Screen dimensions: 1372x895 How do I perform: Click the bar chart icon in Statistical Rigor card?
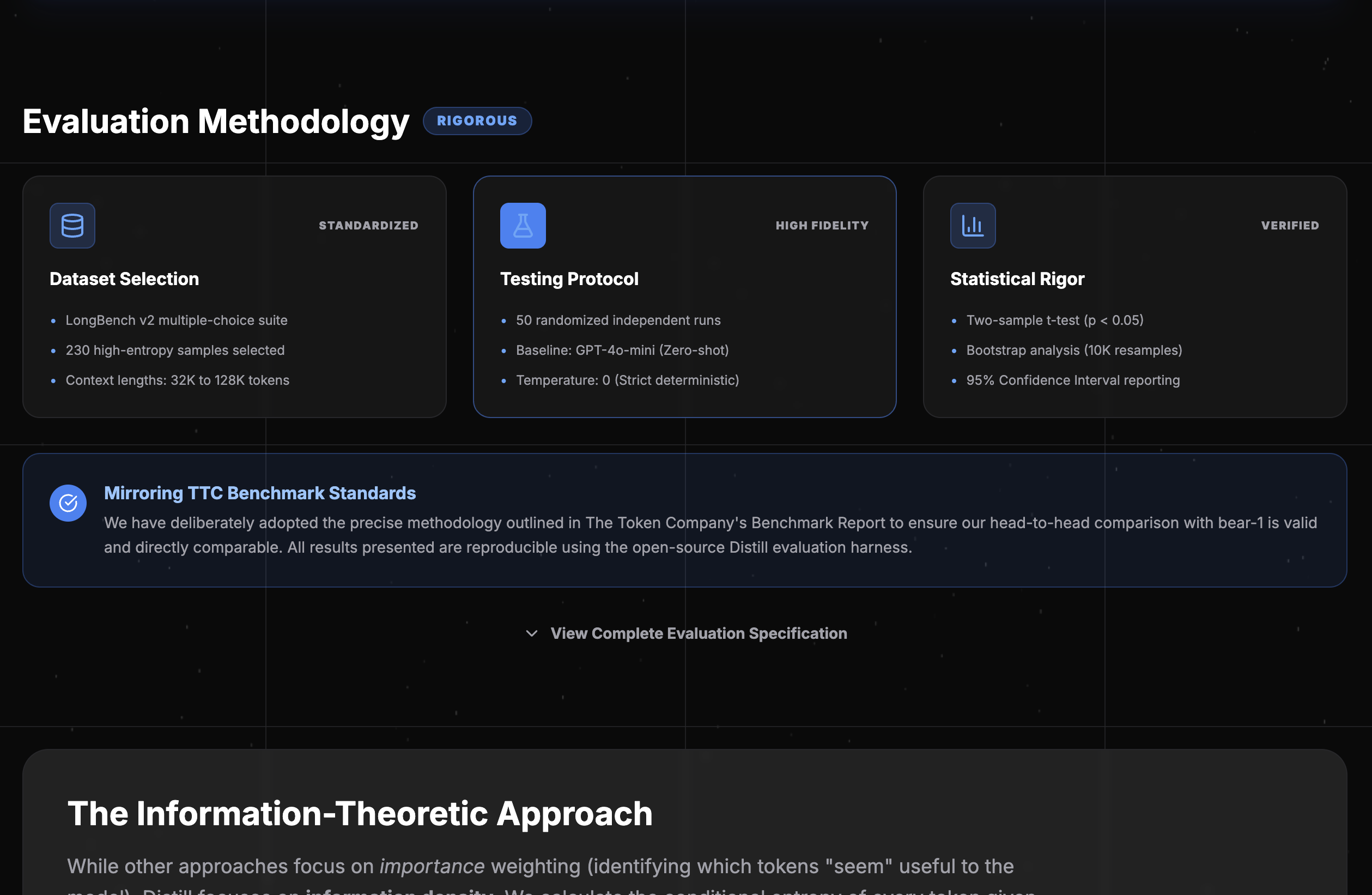pyautogui.click(x=973, y=226)
